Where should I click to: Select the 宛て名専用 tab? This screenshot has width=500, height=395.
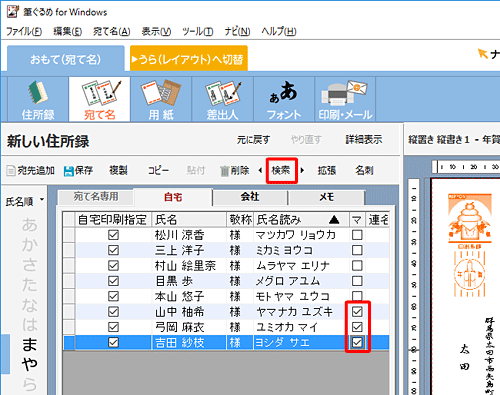[x=96, y=197]
